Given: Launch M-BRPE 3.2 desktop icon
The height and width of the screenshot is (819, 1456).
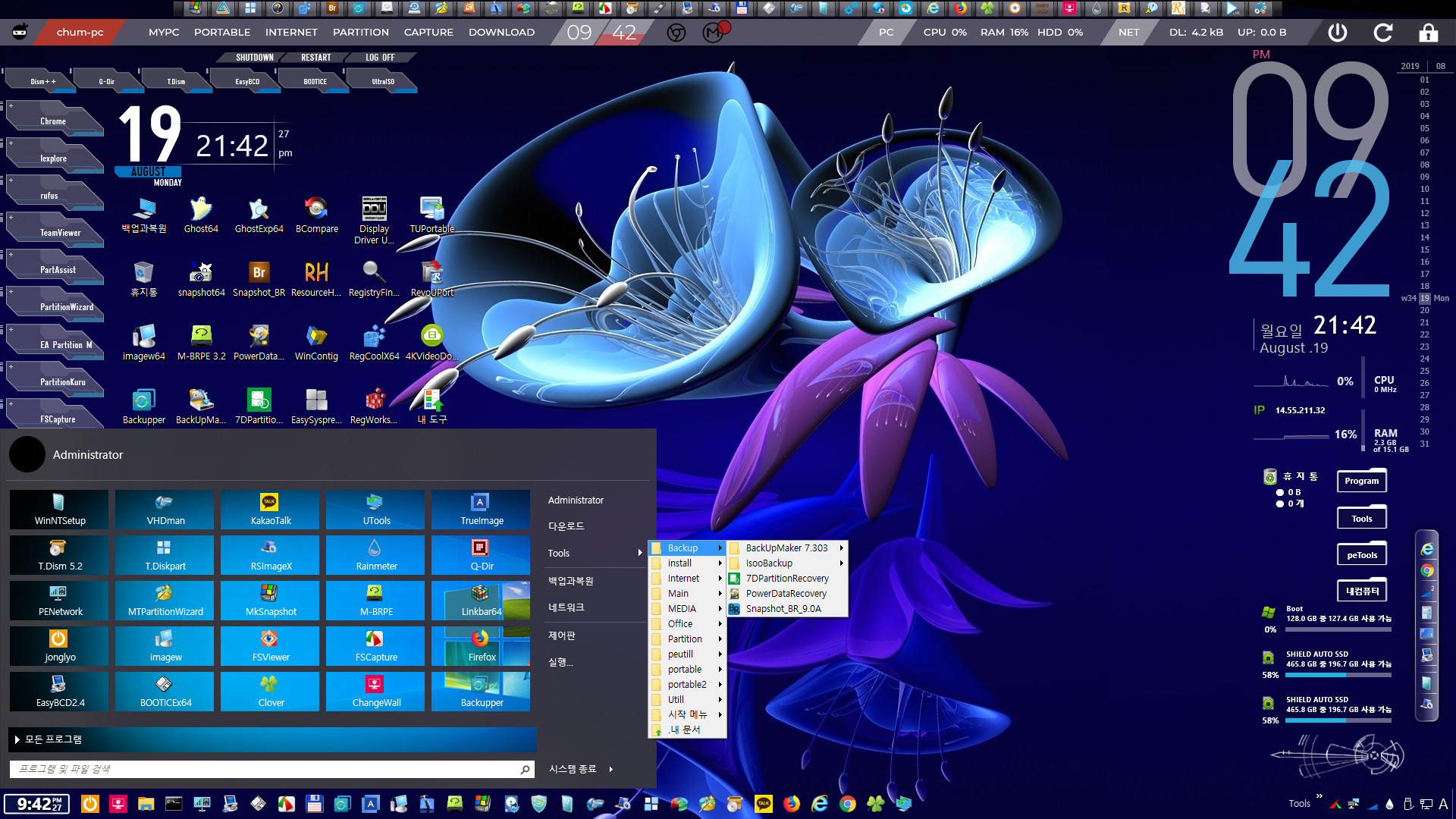Looking at the screenshot, I should (201, 342).
